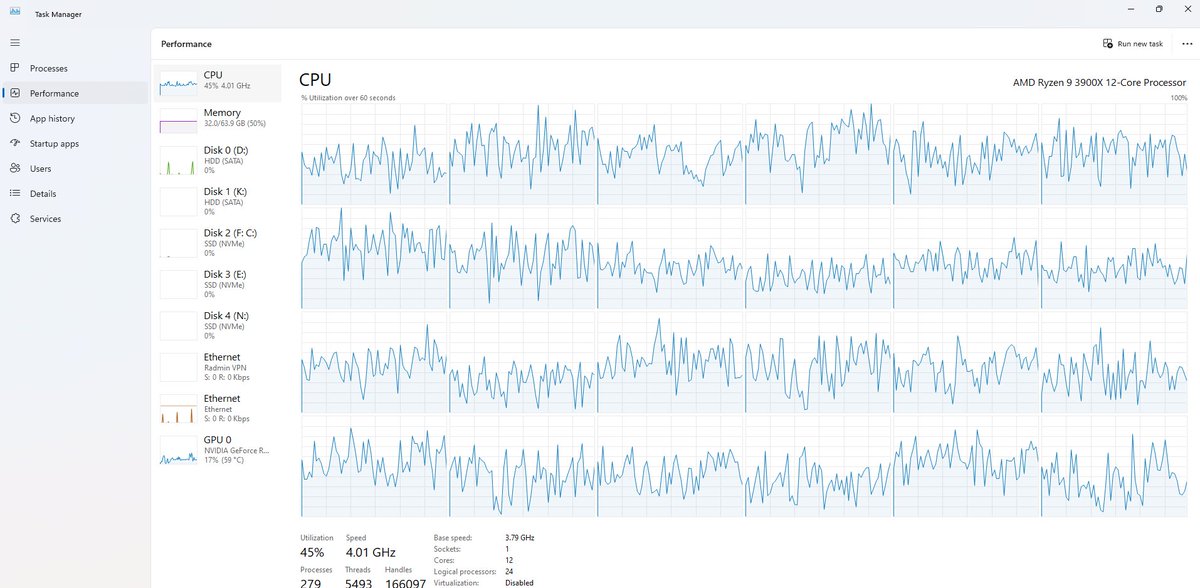Viewport: 1200px width, 588px height.
Task: Open the hamburger navigation menu
Action: coord(14,43)
